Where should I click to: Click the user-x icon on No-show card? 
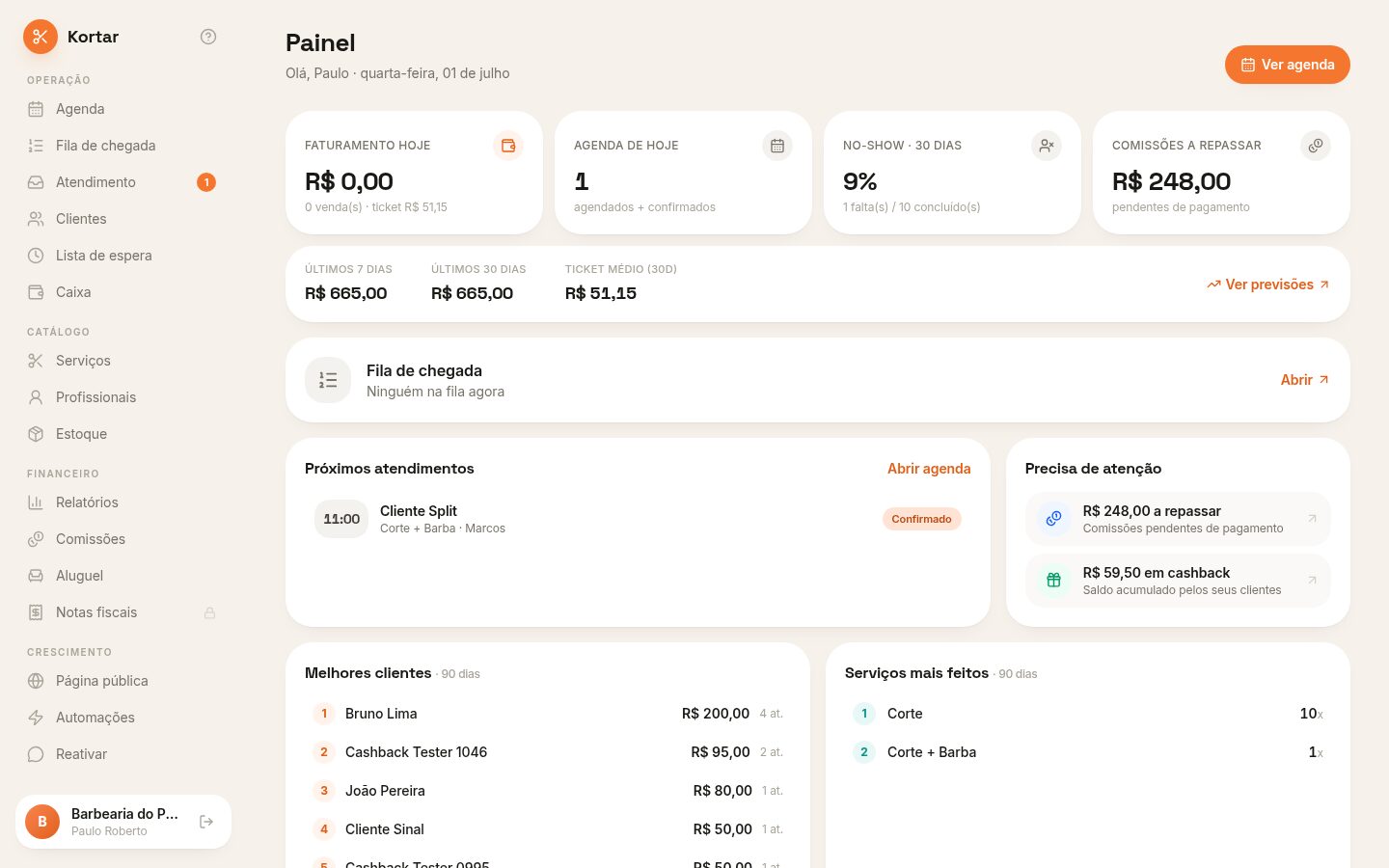coord(1047,146)
